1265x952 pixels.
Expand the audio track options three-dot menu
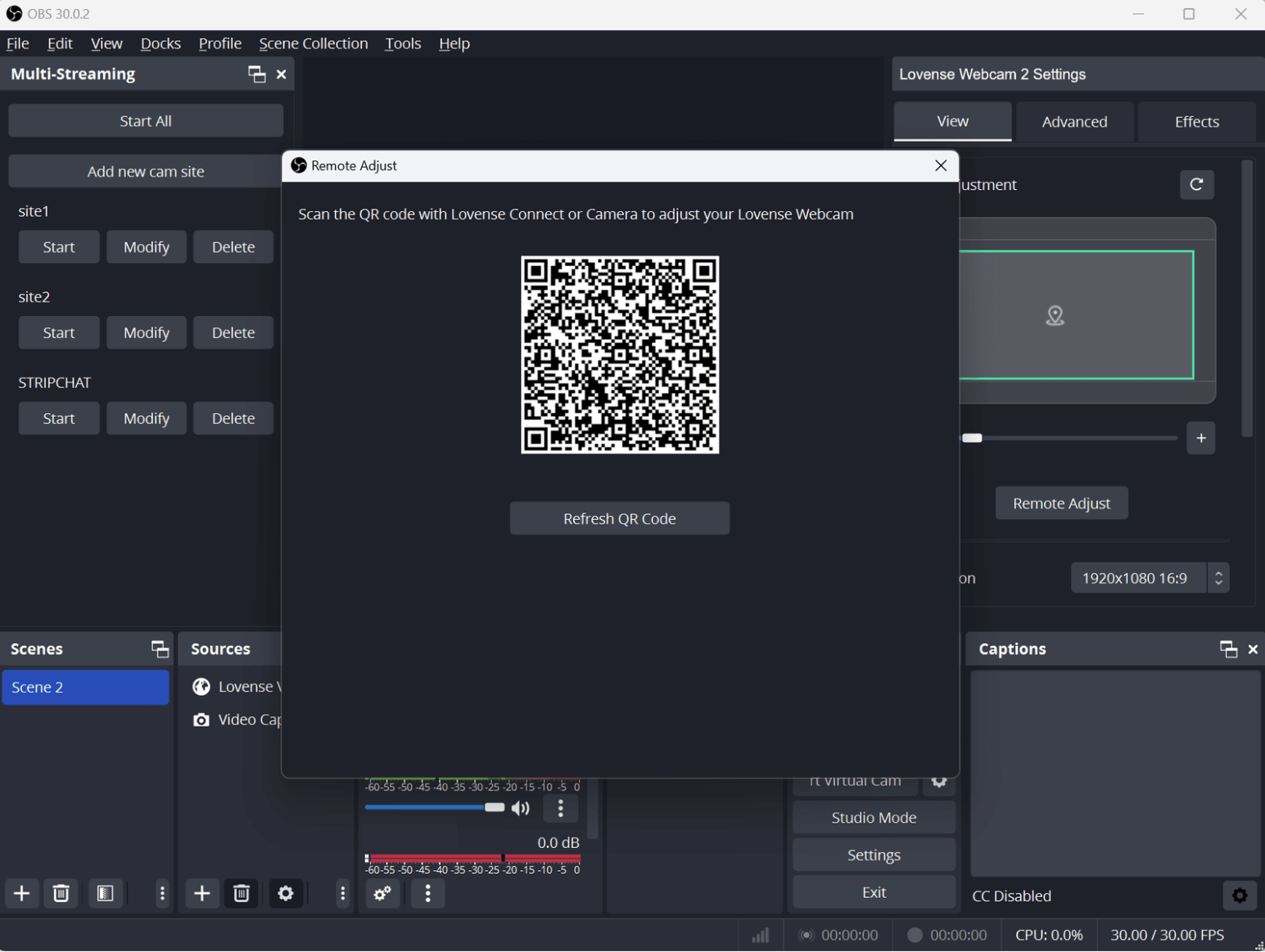[x=561, y=809]
